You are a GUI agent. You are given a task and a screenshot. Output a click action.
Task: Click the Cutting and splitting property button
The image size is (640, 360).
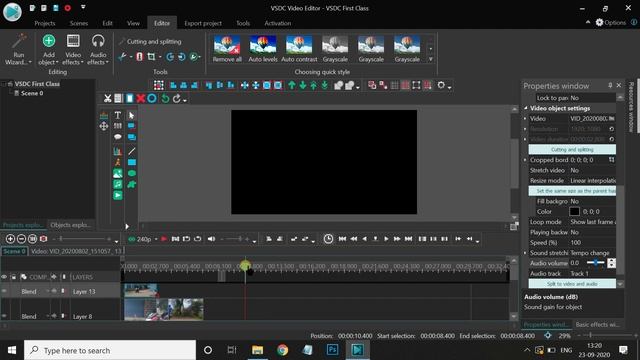pos(572,149)
